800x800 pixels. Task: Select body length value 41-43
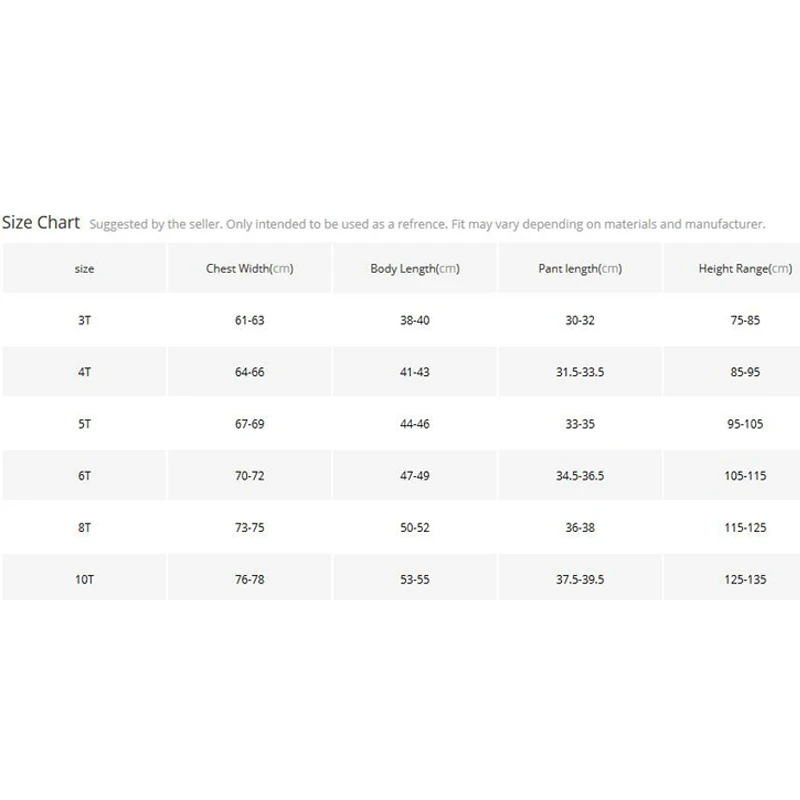415,372
